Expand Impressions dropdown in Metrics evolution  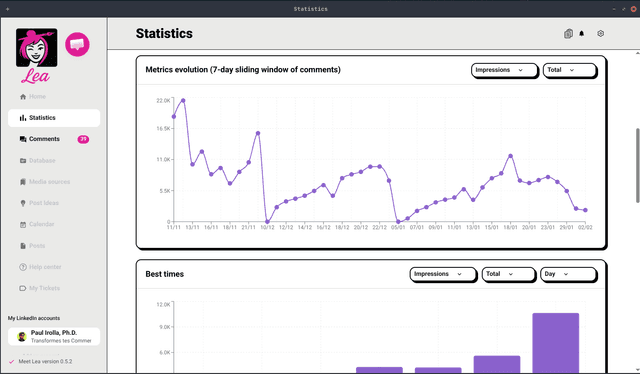pyautogui.click(x=504, y=70)
